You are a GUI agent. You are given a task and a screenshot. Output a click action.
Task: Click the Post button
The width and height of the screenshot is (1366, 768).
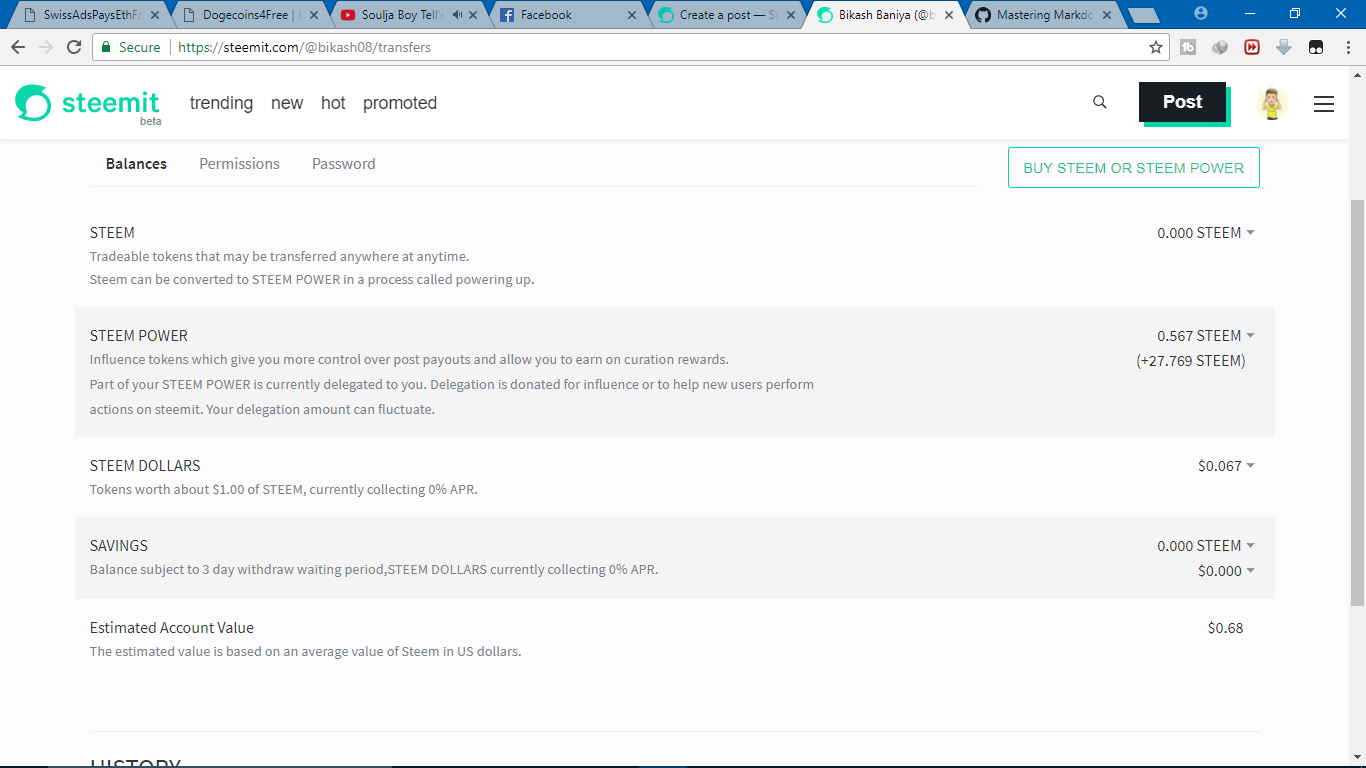click(1183, 102)
